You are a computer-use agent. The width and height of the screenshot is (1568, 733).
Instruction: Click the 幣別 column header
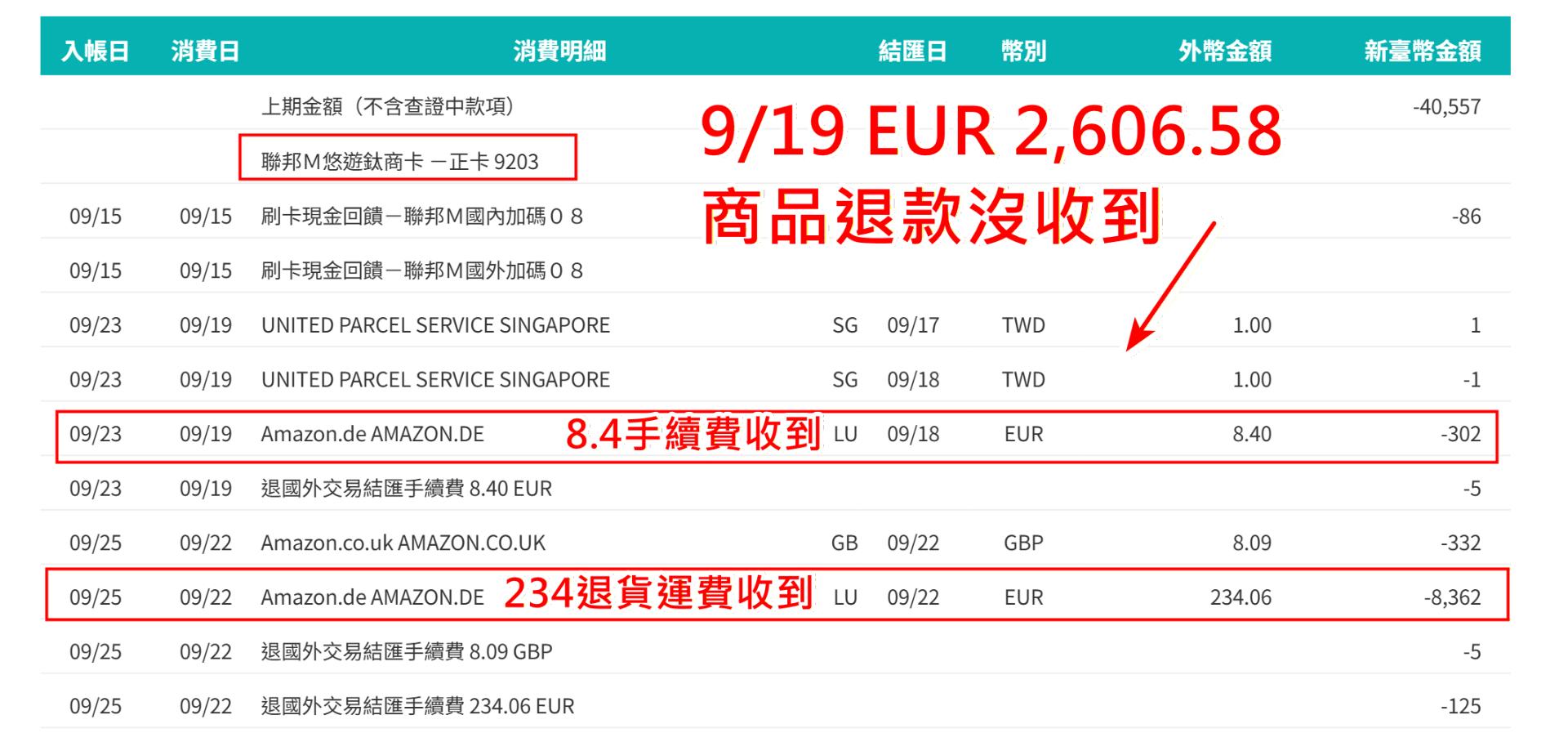[1023, 51]
